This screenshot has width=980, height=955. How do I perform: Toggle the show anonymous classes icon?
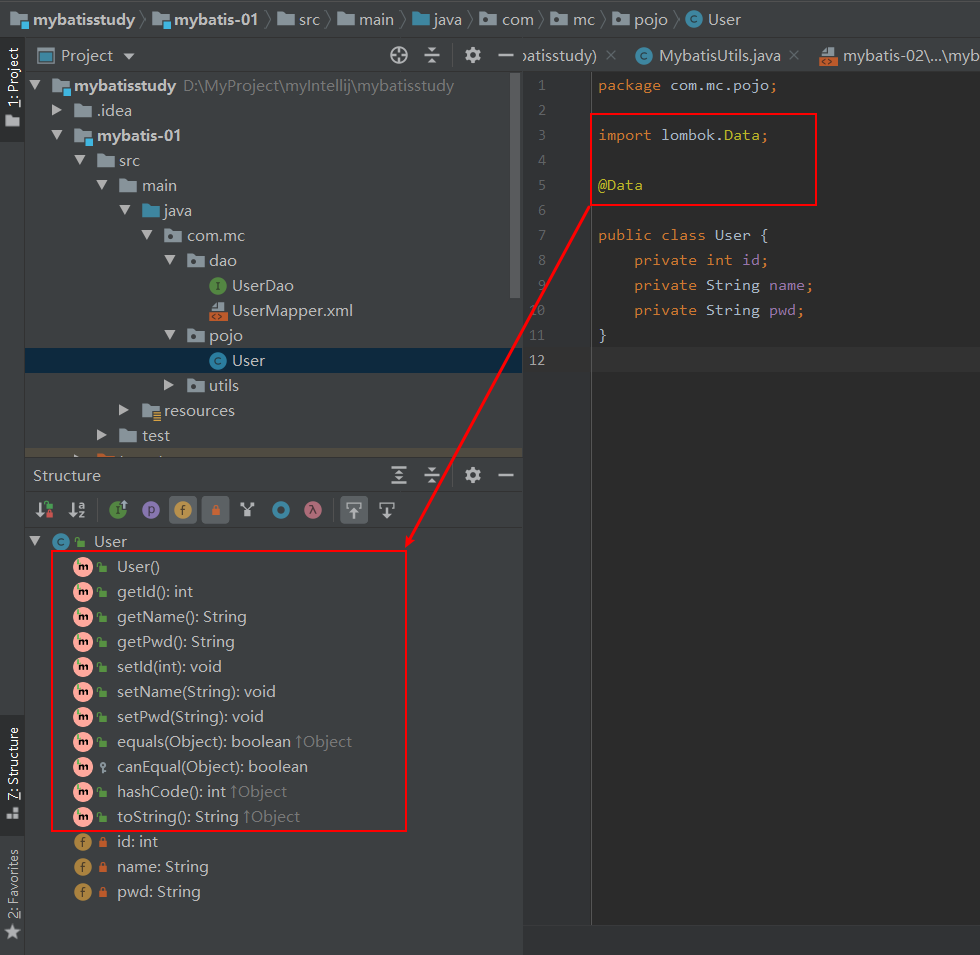(x=281, y=511)
